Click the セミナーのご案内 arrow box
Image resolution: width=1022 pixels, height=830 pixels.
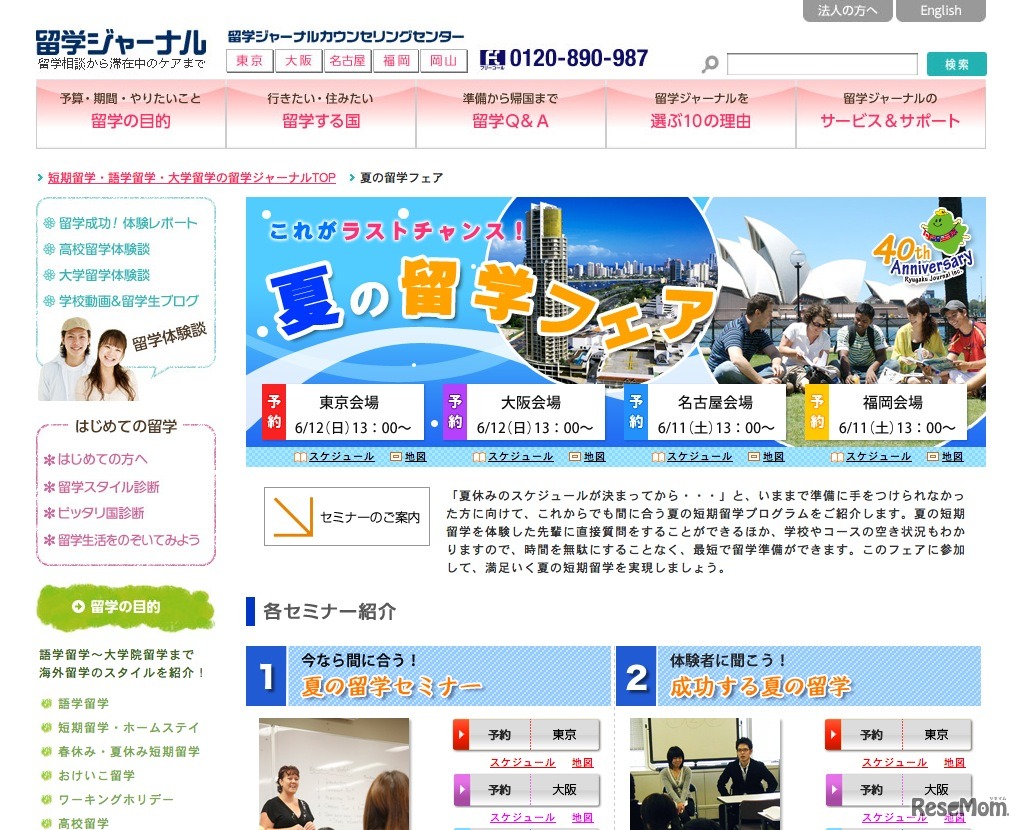click(x=346, y=516)
